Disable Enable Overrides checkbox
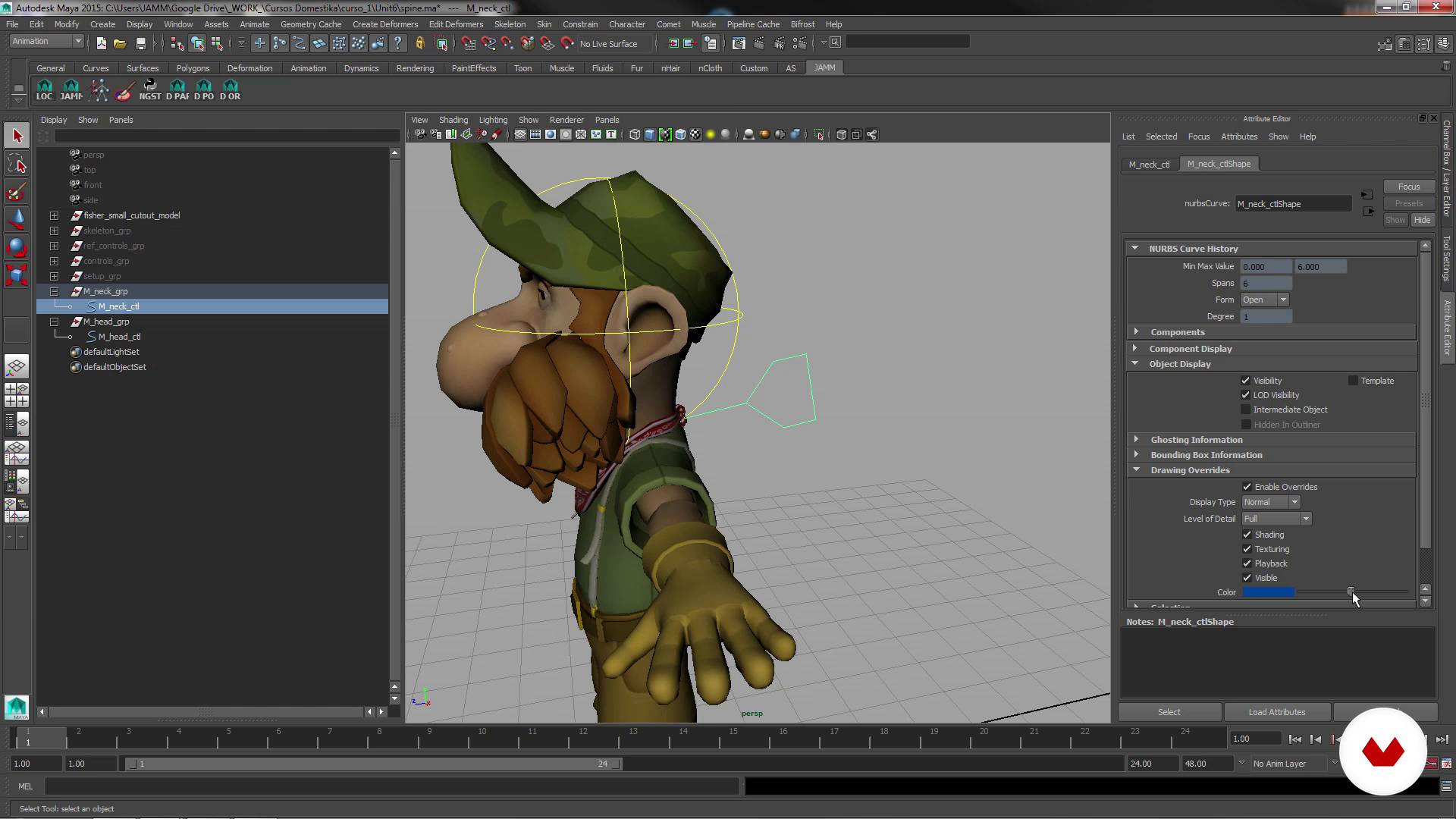The image size is (1456, 819). (x=1247, y=487)
